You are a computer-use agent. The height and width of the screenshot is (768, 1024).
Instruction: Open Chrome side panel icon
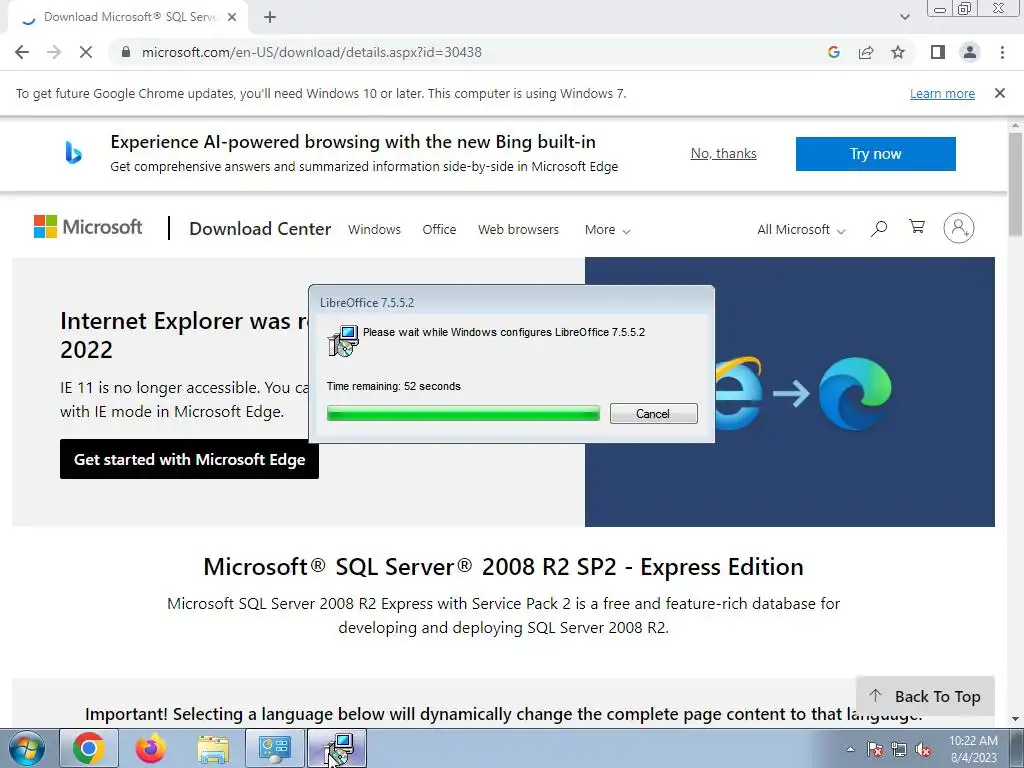click(x=938, y=52)
